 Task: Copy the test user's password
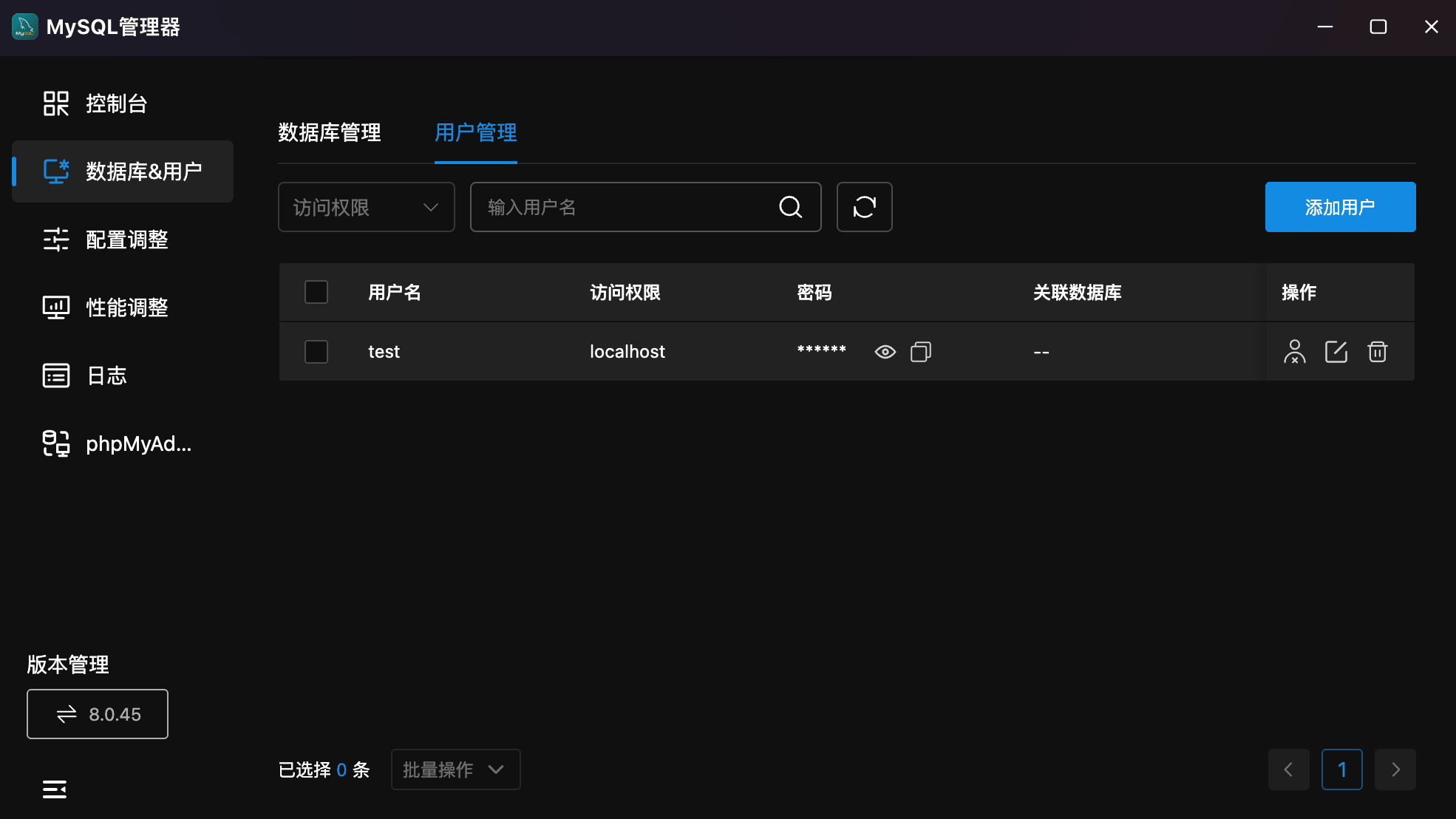[921, 352]
